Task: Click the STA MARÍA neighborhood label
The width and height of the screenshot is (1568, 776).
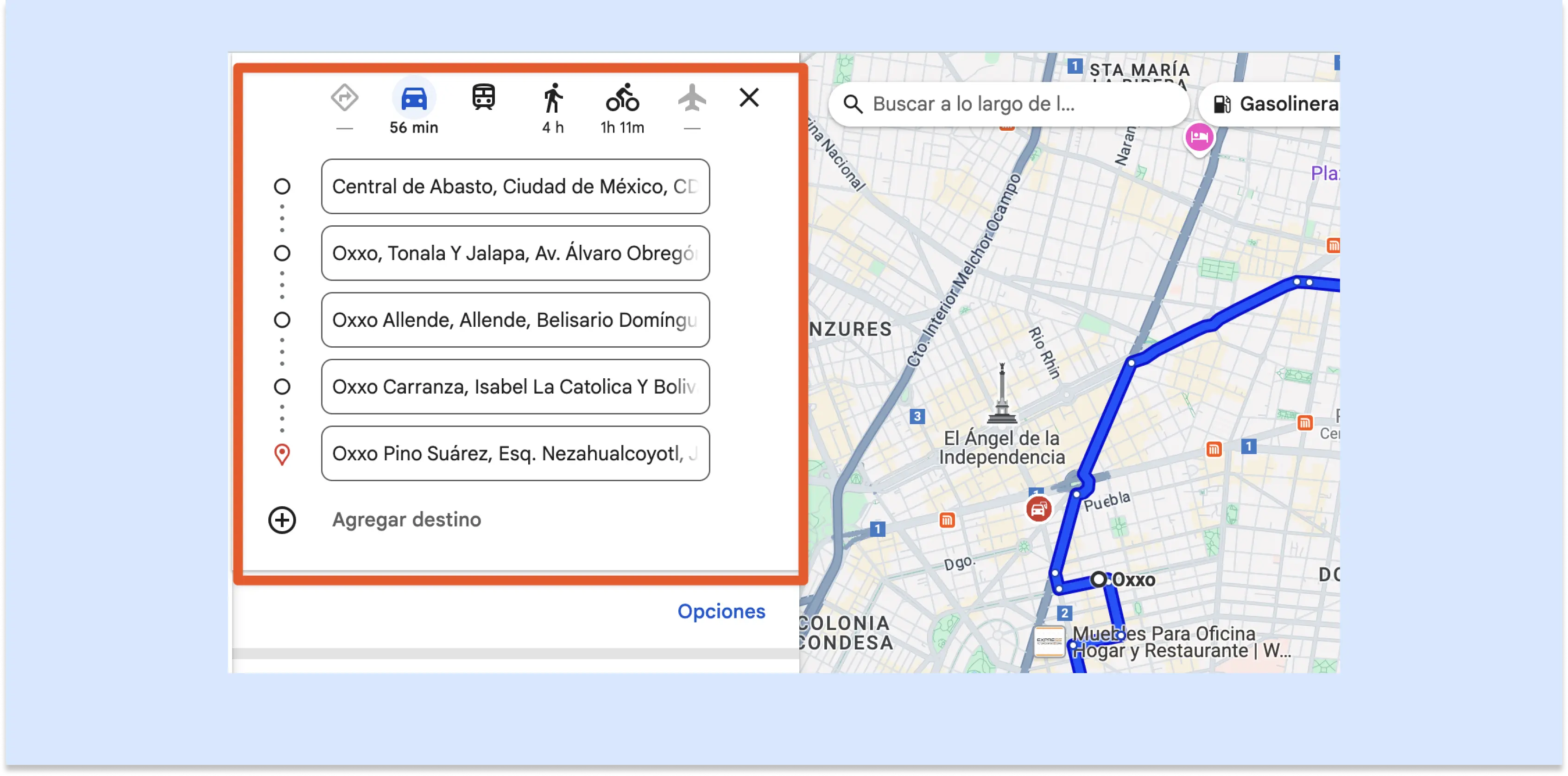Action: tap(1139, 70)
